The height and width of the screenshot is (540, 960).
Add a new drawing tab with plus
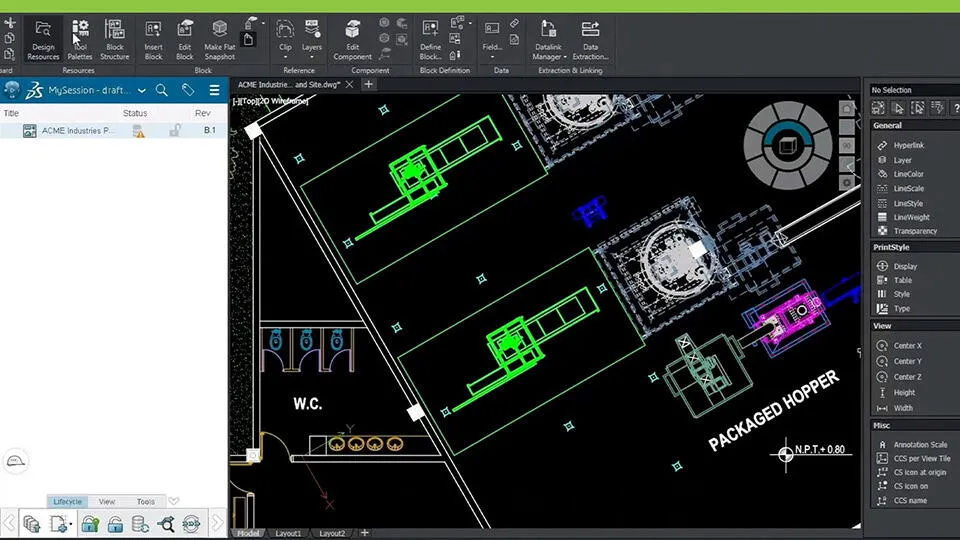[x=369, y=84]
